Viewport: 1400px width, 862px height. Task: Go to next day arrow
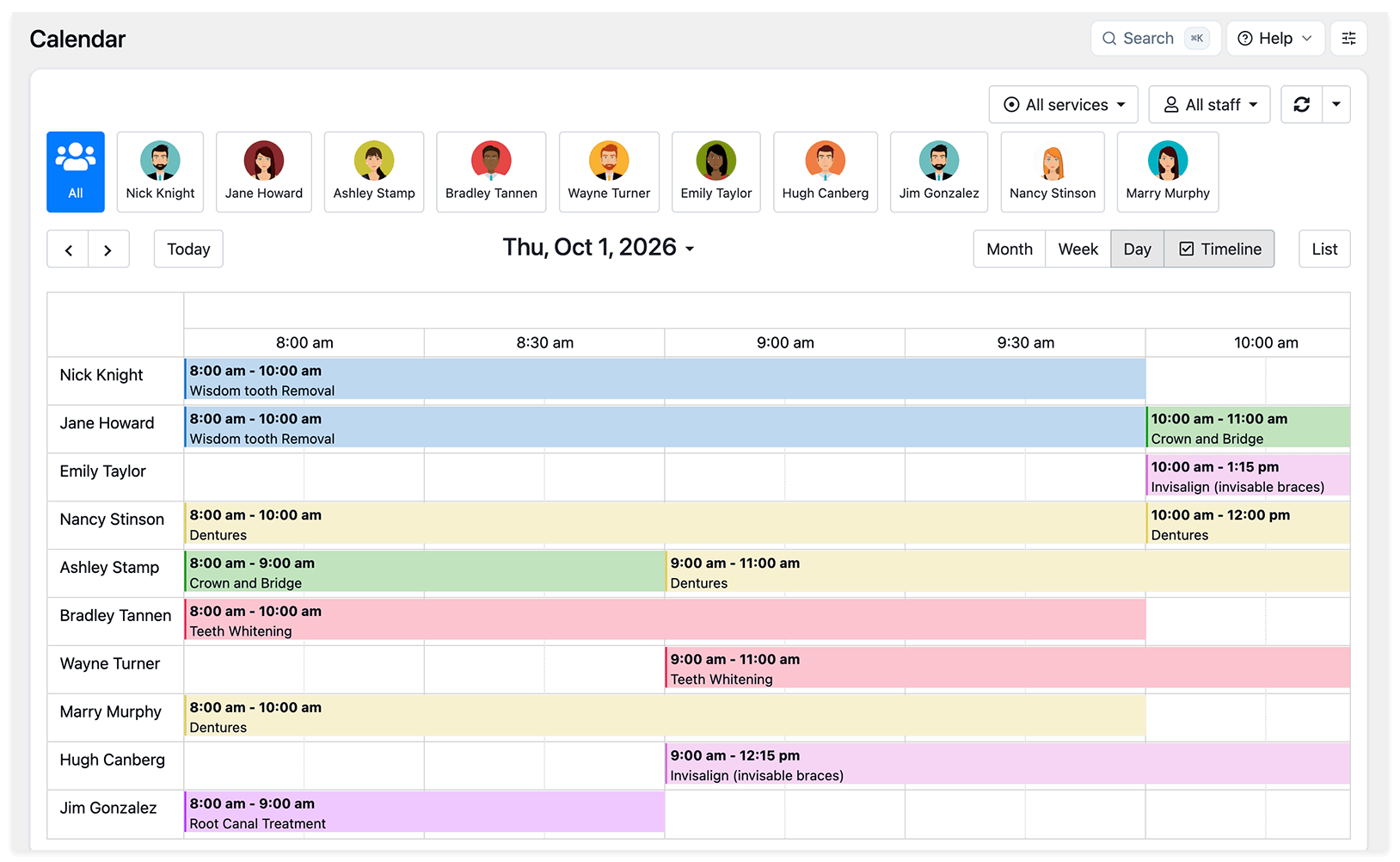coord(108,249)
